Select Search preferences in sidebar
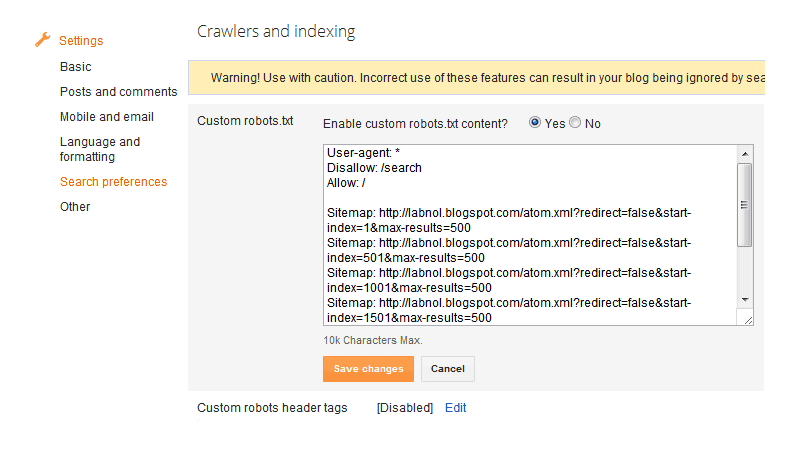The height and width of the screenshot is (450, 800). 113,182
